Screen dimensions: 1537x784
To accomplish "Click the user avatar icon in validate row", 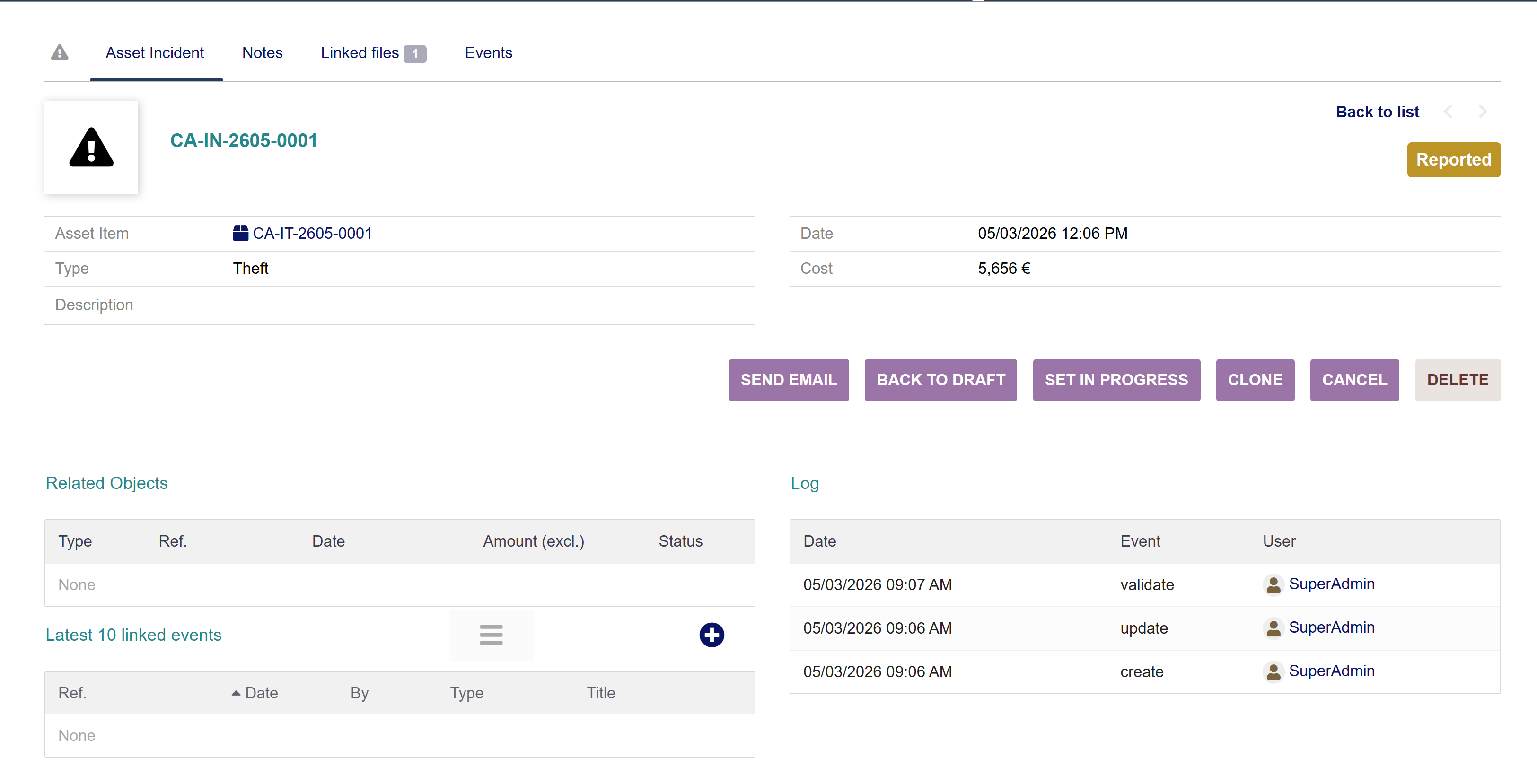I will click(1274, 585).
